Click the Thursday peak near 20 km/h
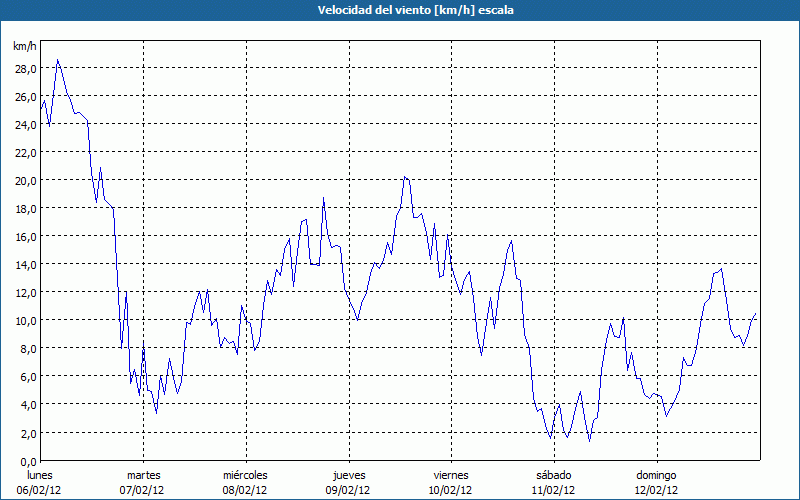Image resolution: width=800 pixels, height=500 pixels. click(404, 177)
